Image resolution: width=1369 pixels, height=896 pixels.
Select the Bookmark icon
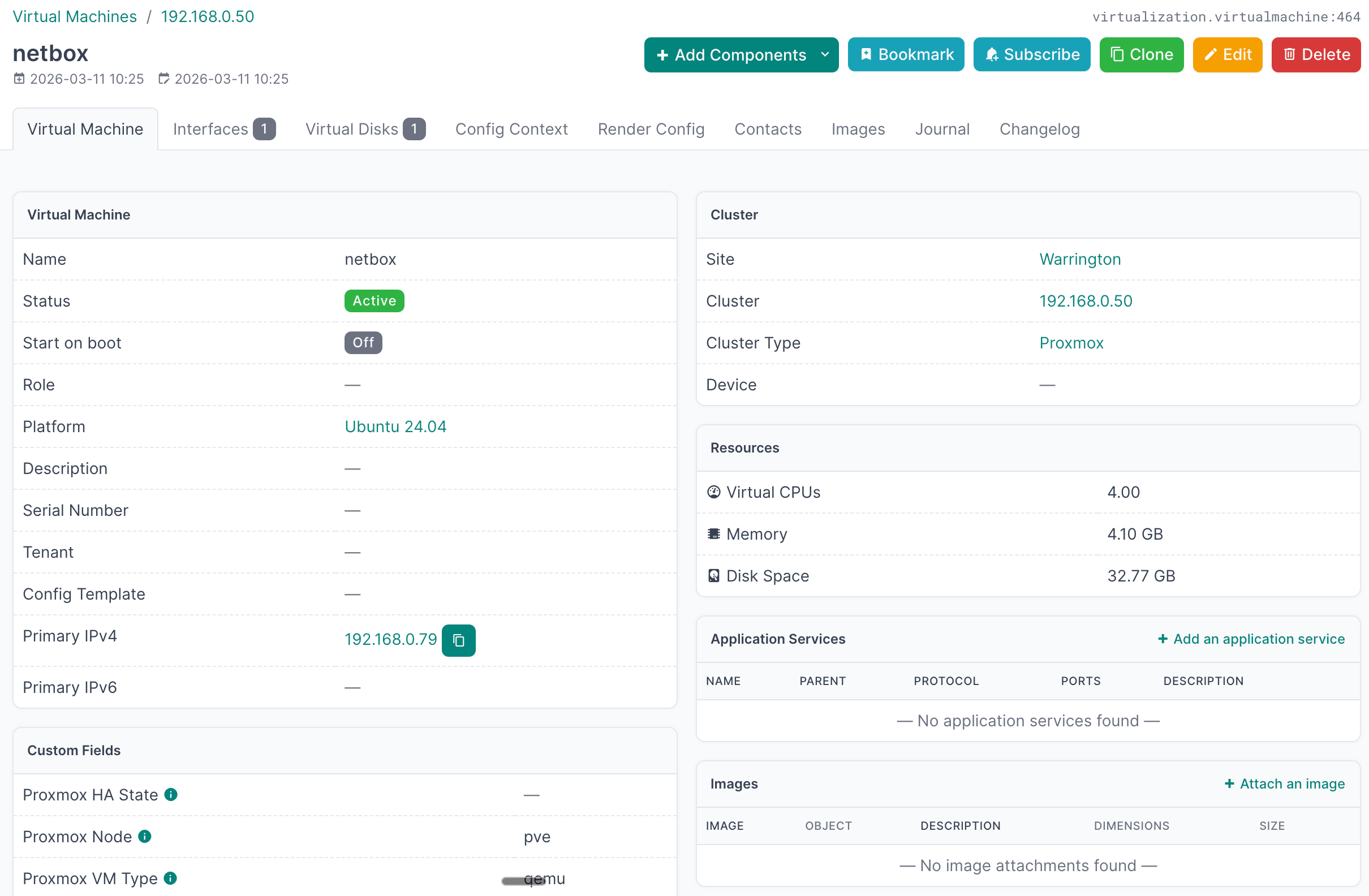(867, 54)
